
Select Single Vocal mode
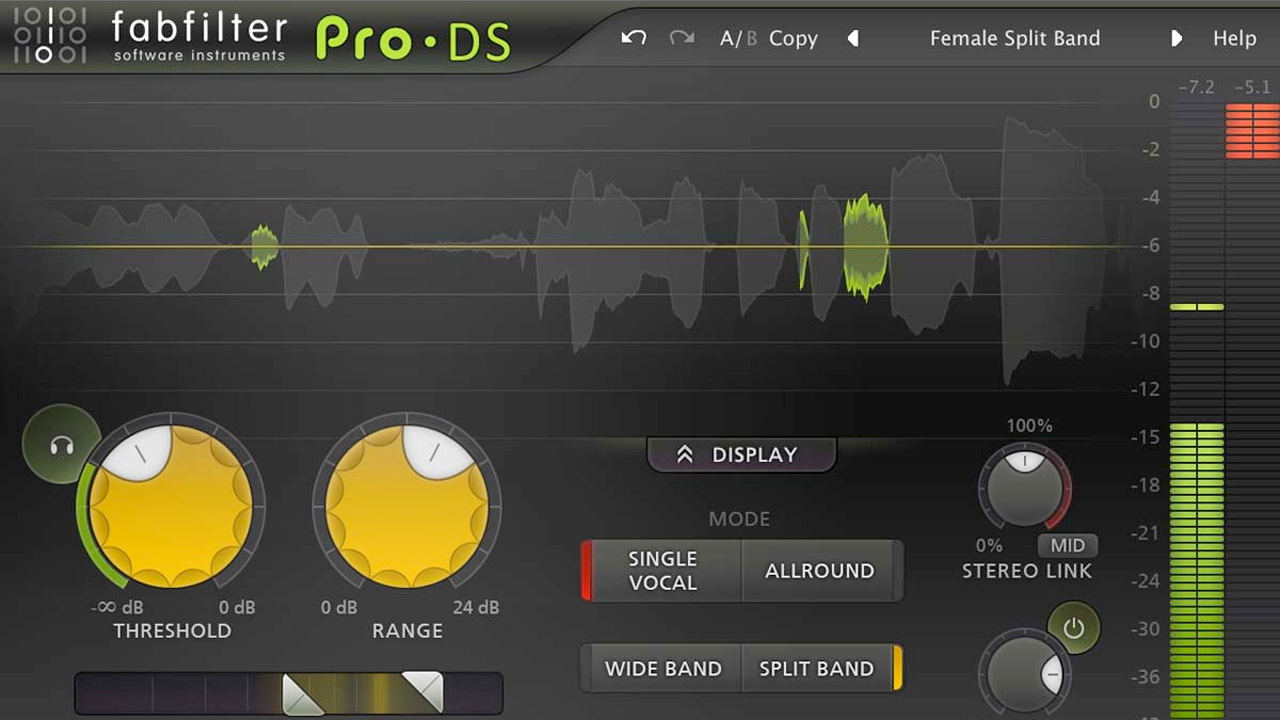click(x=662, y=570)
